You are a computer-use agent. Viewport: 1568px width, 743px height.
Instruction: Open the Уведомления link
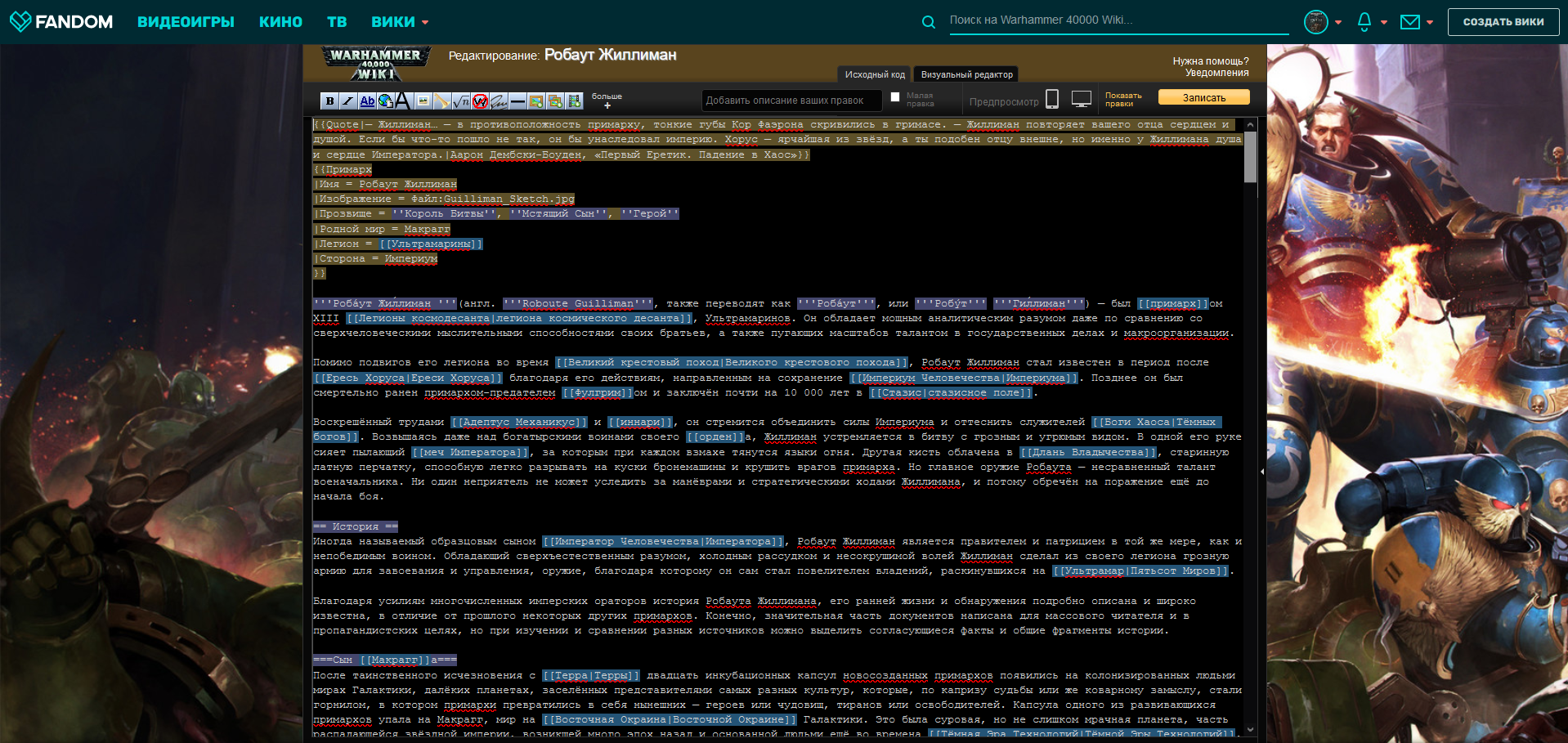pos(1217,73)
